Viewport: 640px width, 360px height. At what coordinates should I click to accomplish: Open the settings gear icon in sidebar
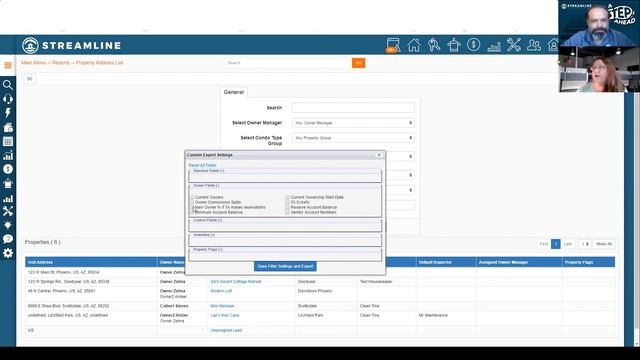click(x=8, y=253)
